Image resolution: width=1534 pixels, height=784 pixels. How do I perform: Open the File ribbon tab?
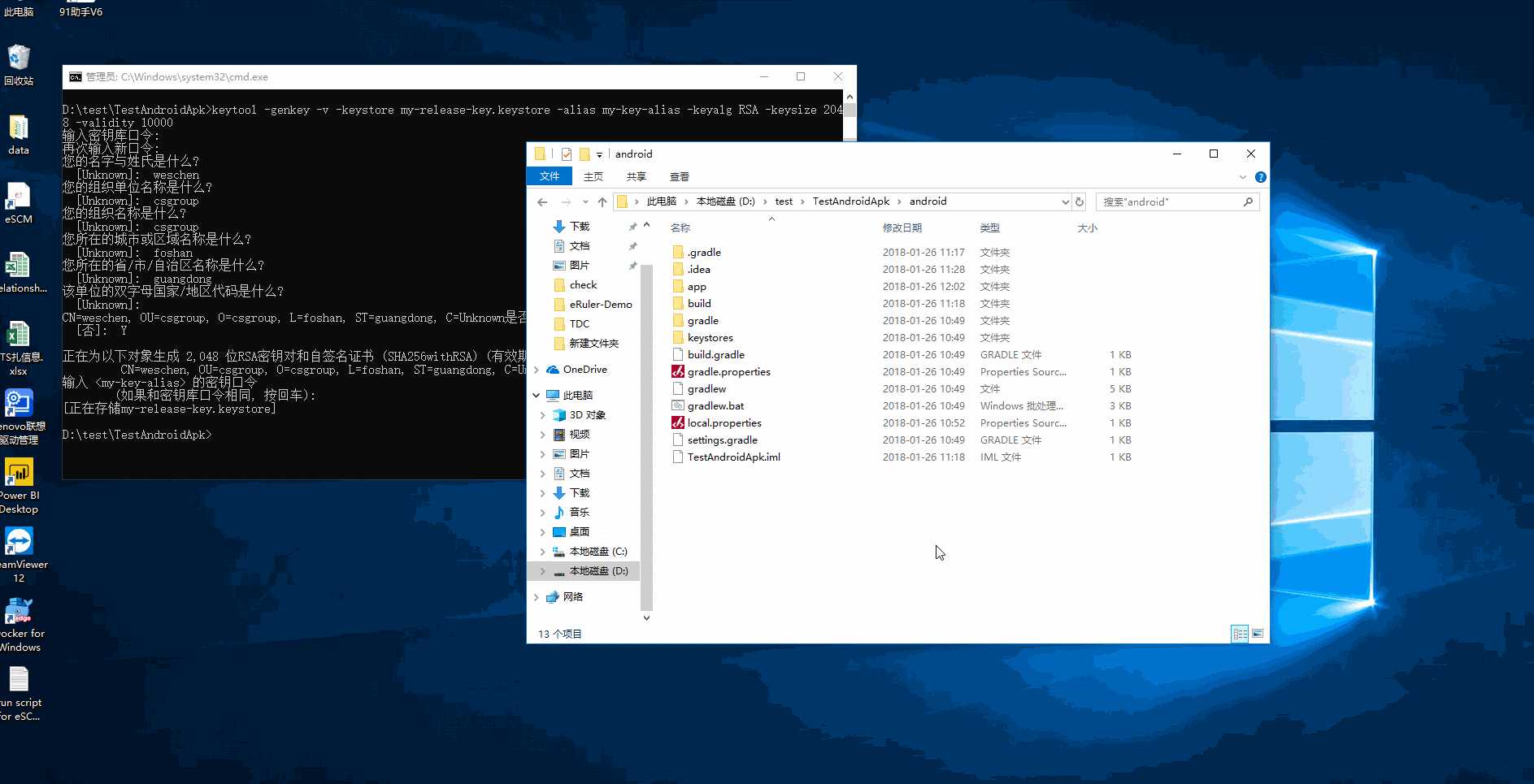click(550, 176)
